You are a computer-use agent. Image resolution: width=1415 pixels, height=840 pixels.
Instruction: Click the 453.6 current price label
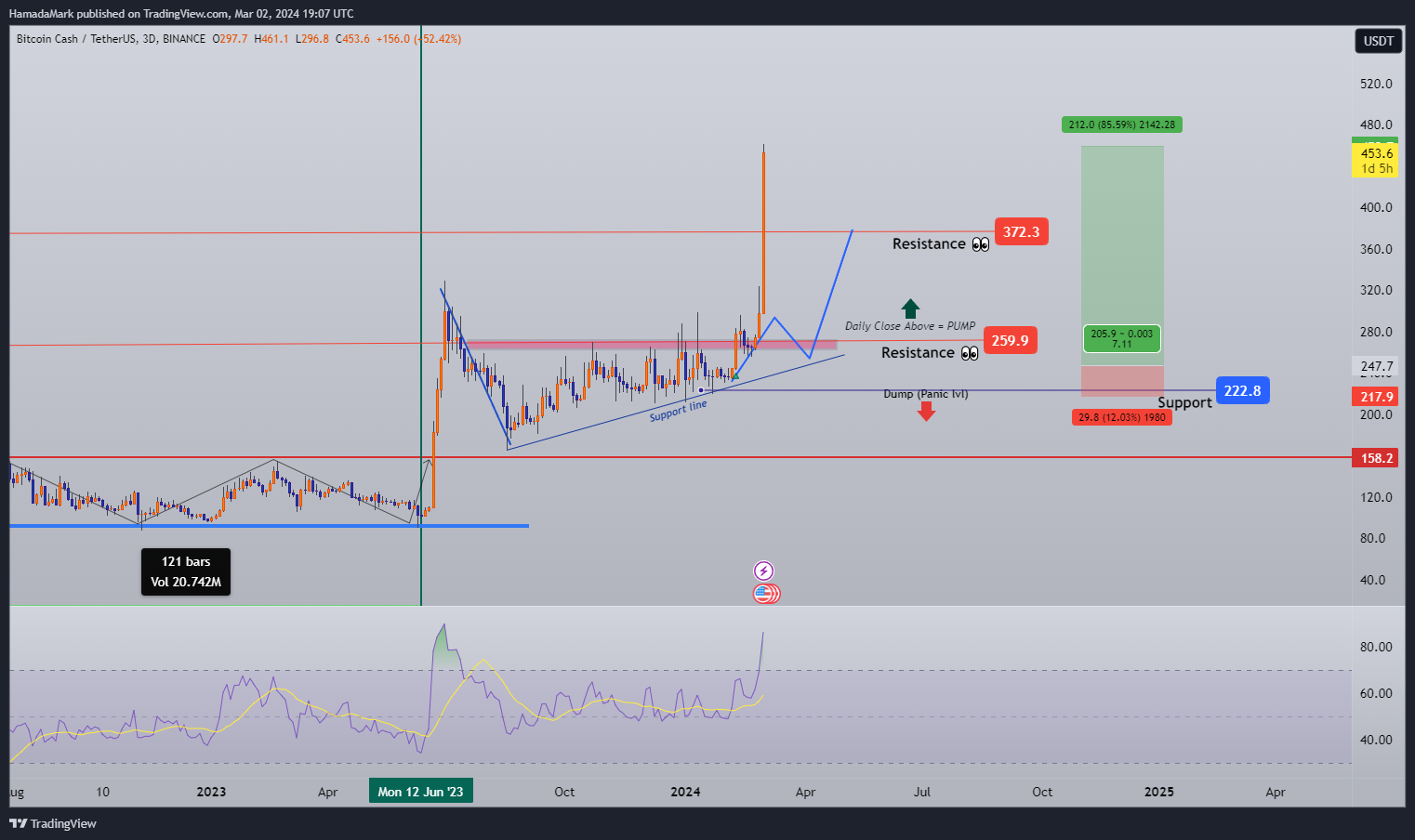[1375, 160]
